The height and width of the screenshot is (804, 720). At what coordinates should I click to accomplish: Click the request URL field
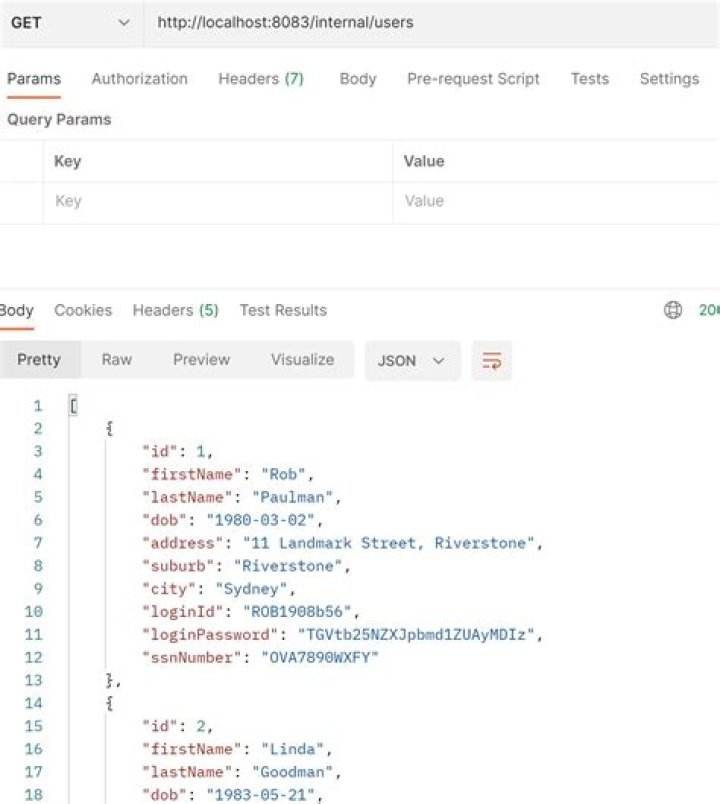point(432,23)
